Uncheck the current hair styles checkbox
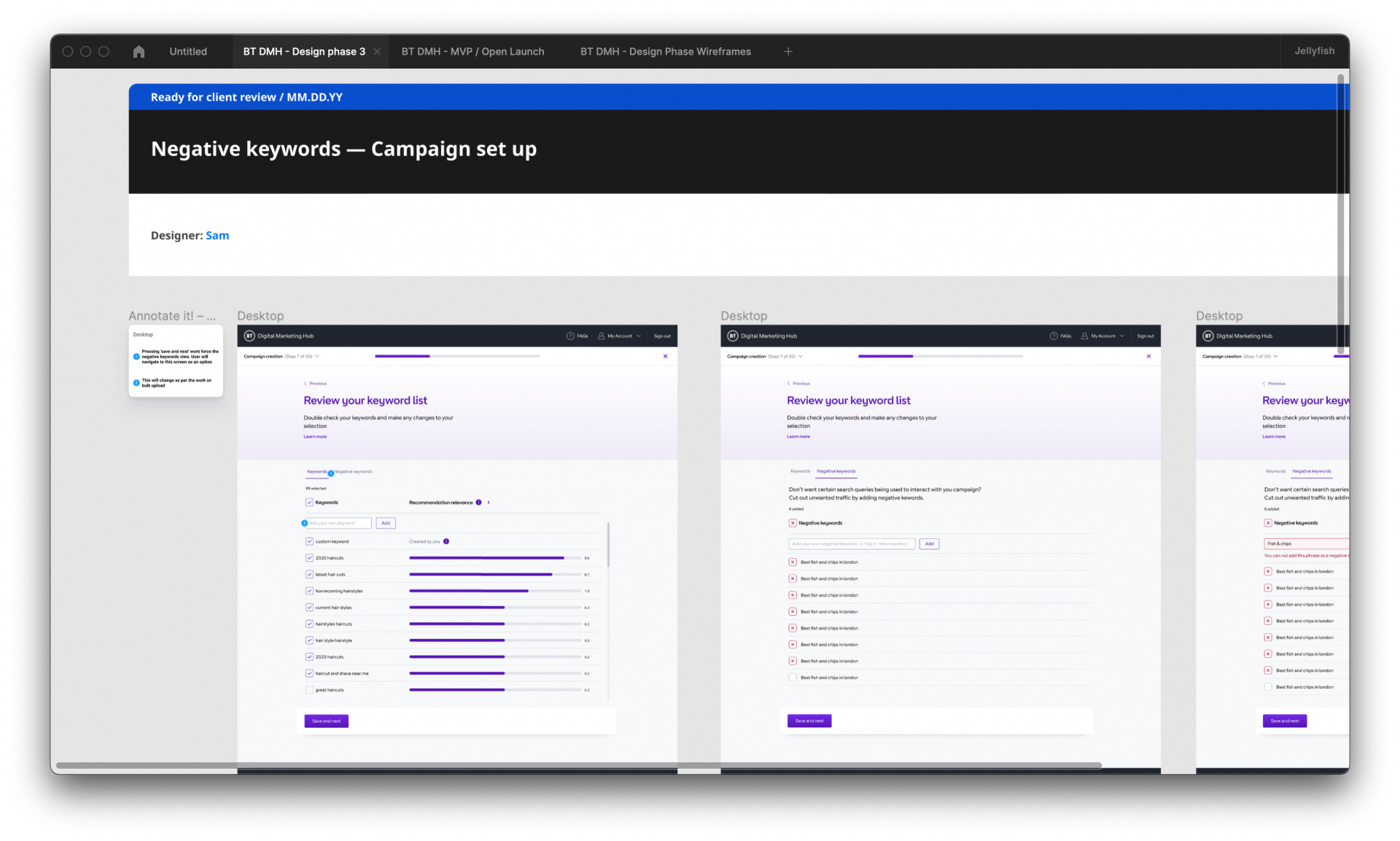 click(309, 608)
